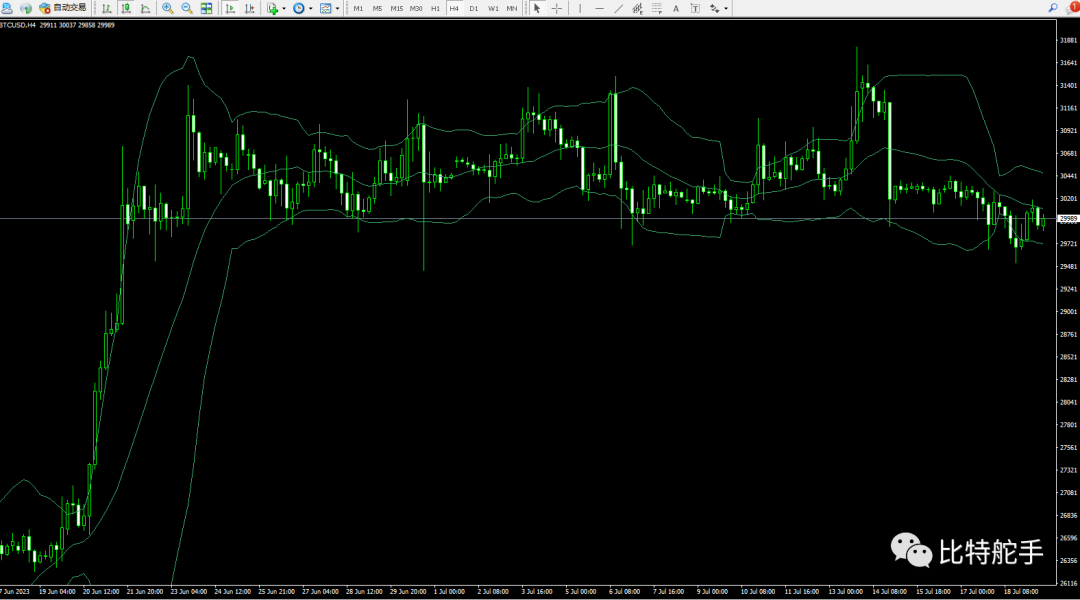Switch chart to bar chart mode
The image size is (1080, 600).
coord(107,8)
